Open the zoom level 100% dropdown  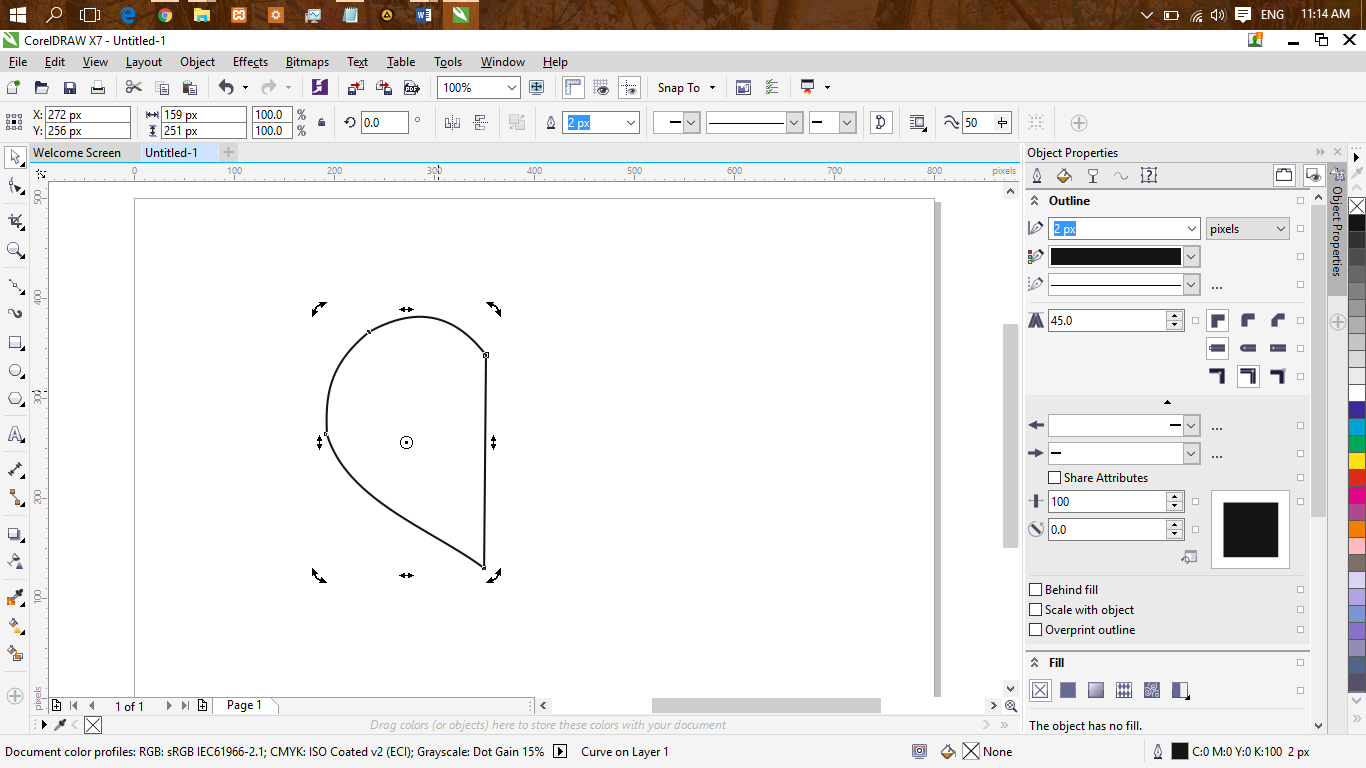point(512,88)
